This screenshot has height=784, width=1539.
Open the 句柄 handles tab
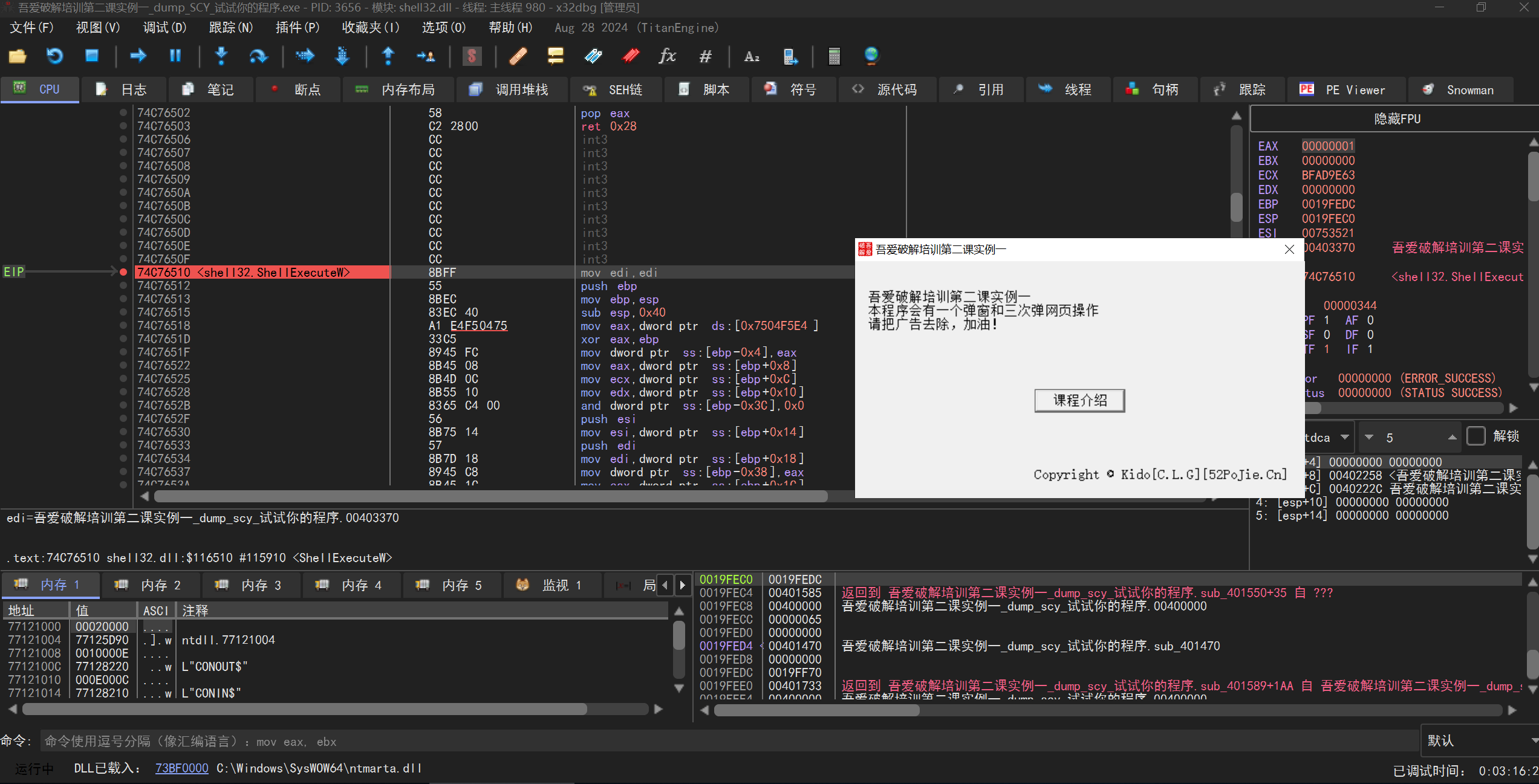(x=1154, y=89)
